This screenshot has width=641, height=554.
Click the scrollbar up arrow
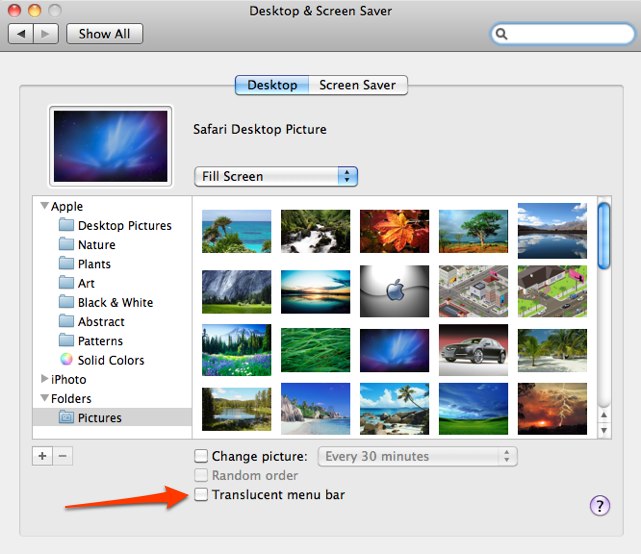click(604, 415)
